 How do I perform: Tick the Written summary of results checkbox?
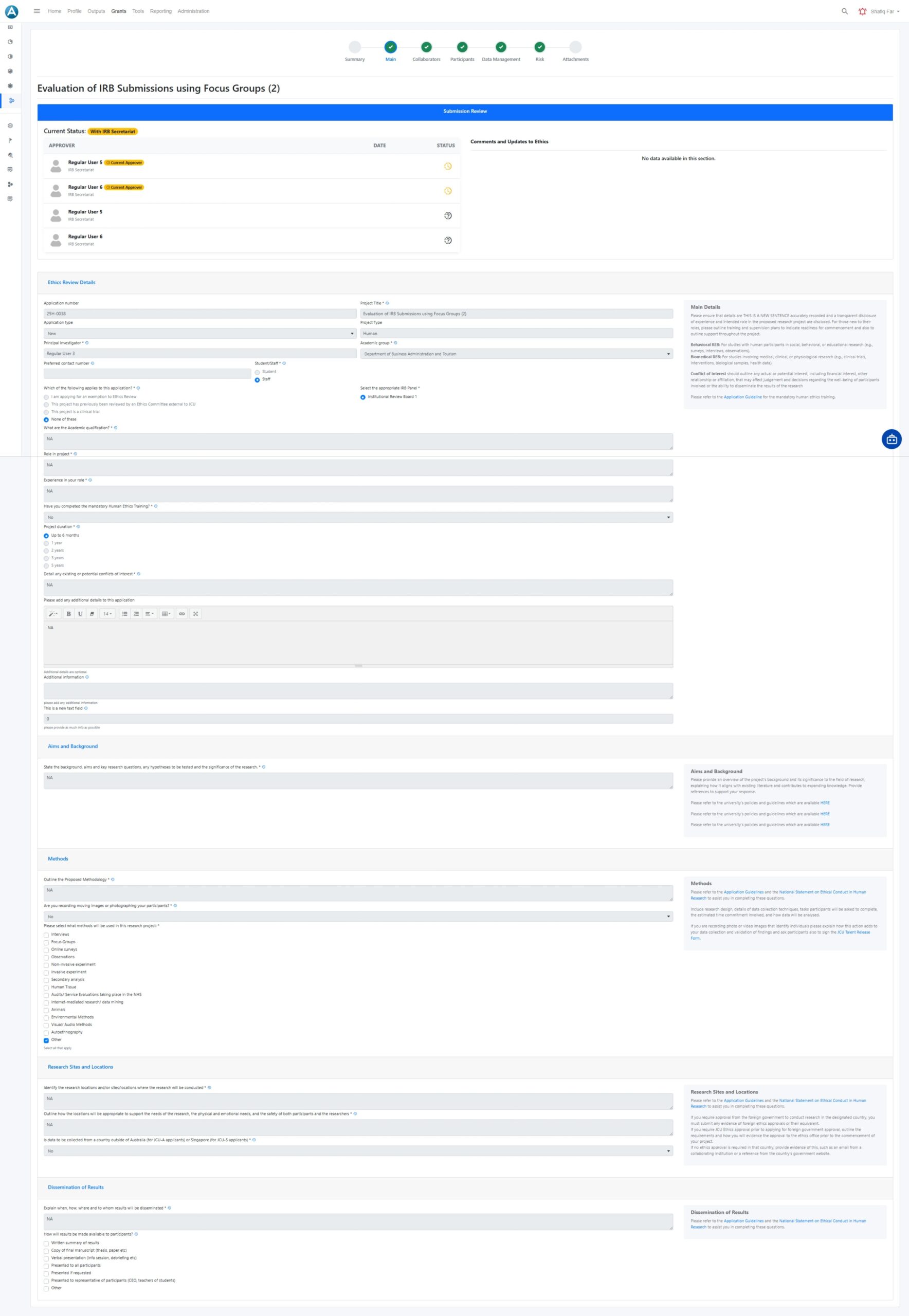pos(46,1243)
